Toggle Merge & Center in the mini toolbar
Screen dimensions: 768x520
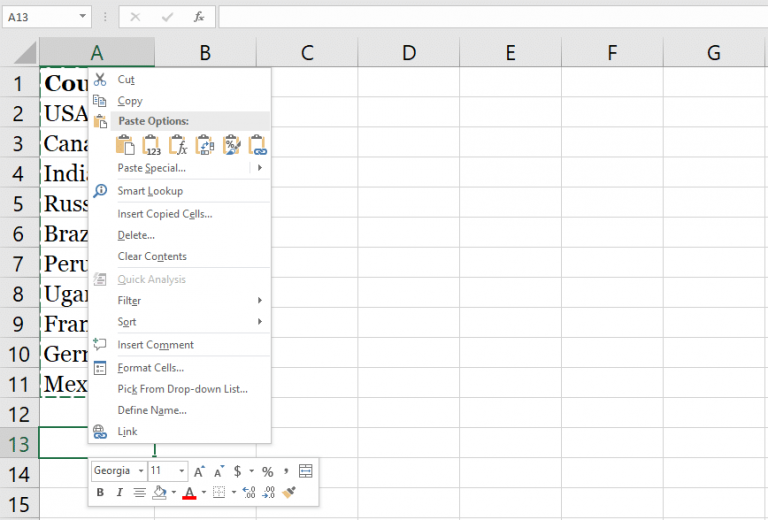click(x=305, y=471)
